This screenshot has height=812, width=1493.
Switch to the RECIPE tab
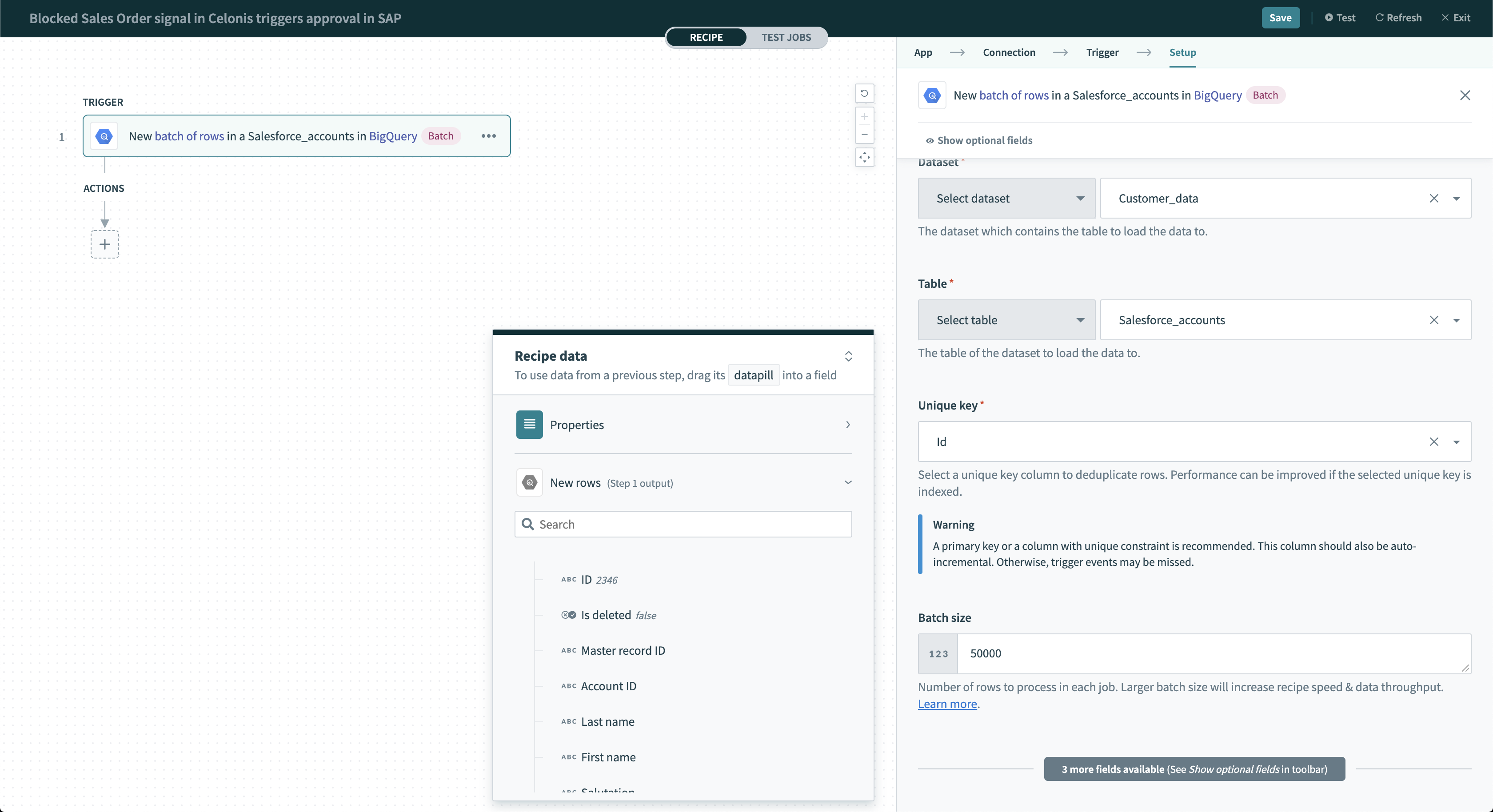click(706, 37)
